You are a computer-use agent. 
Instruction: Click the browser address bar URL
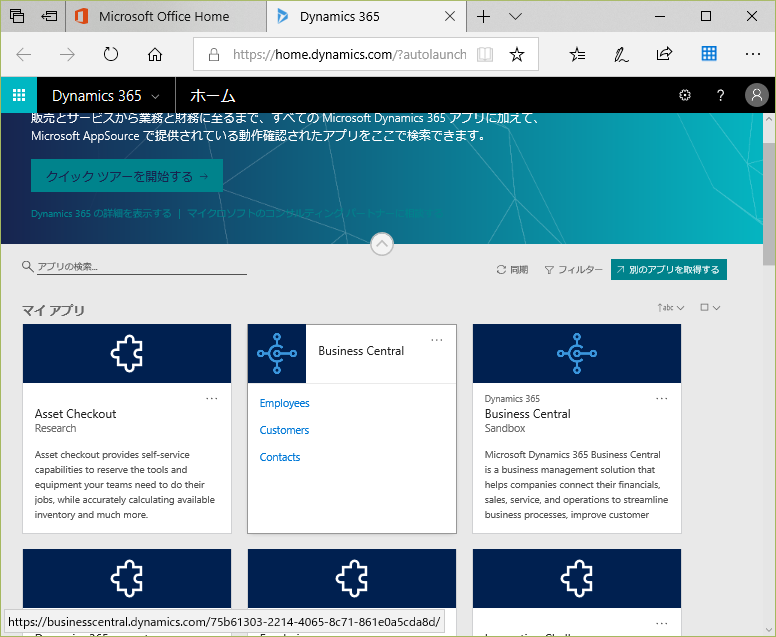click(x=349, y=54)
